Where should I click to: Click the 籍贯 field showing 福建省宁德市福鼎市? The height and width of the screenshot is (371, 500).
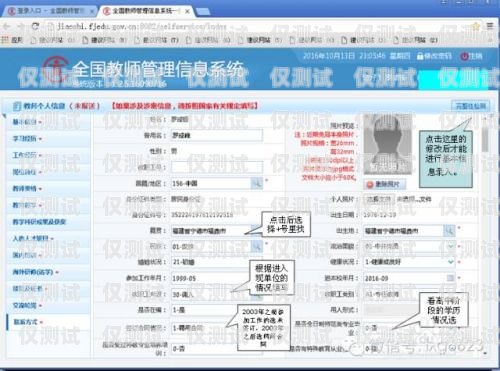[211, 230]
